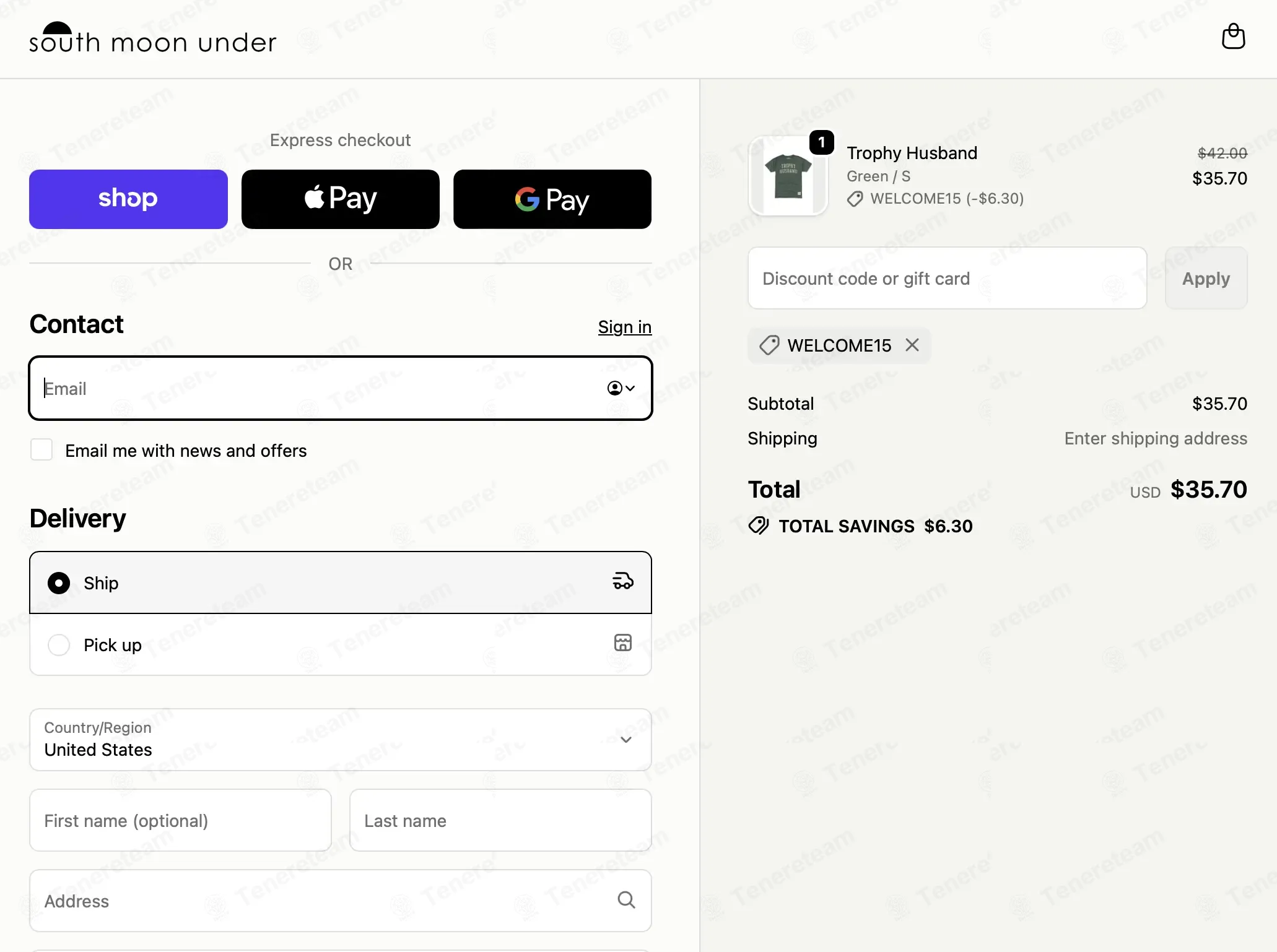Click the crossed-out $42.00 price
Screen dimensions: 1277x952
tap(1222, 153)
